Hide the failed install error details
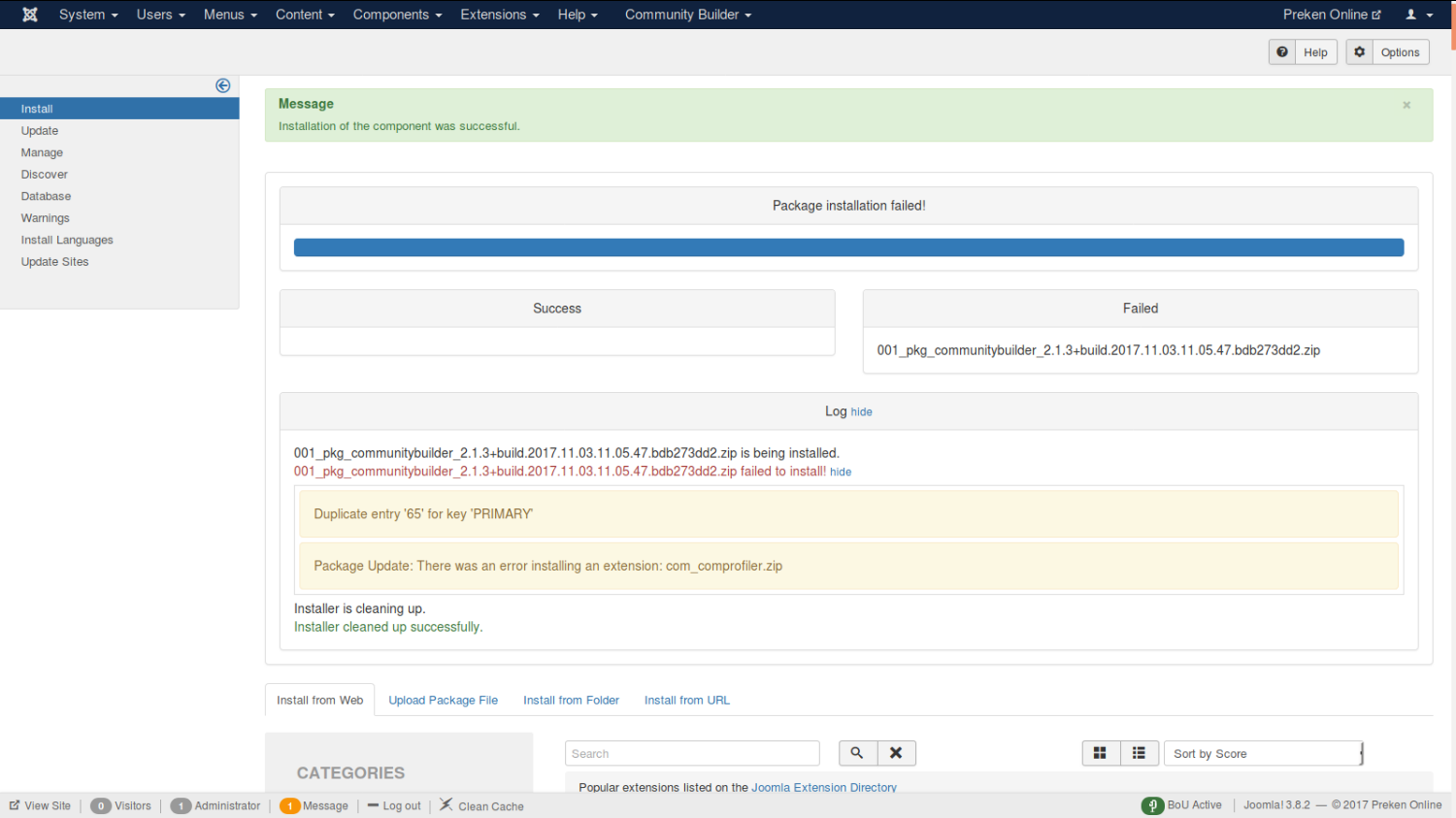This screenshot has width=1456, height=818. (x=841, y=473)
